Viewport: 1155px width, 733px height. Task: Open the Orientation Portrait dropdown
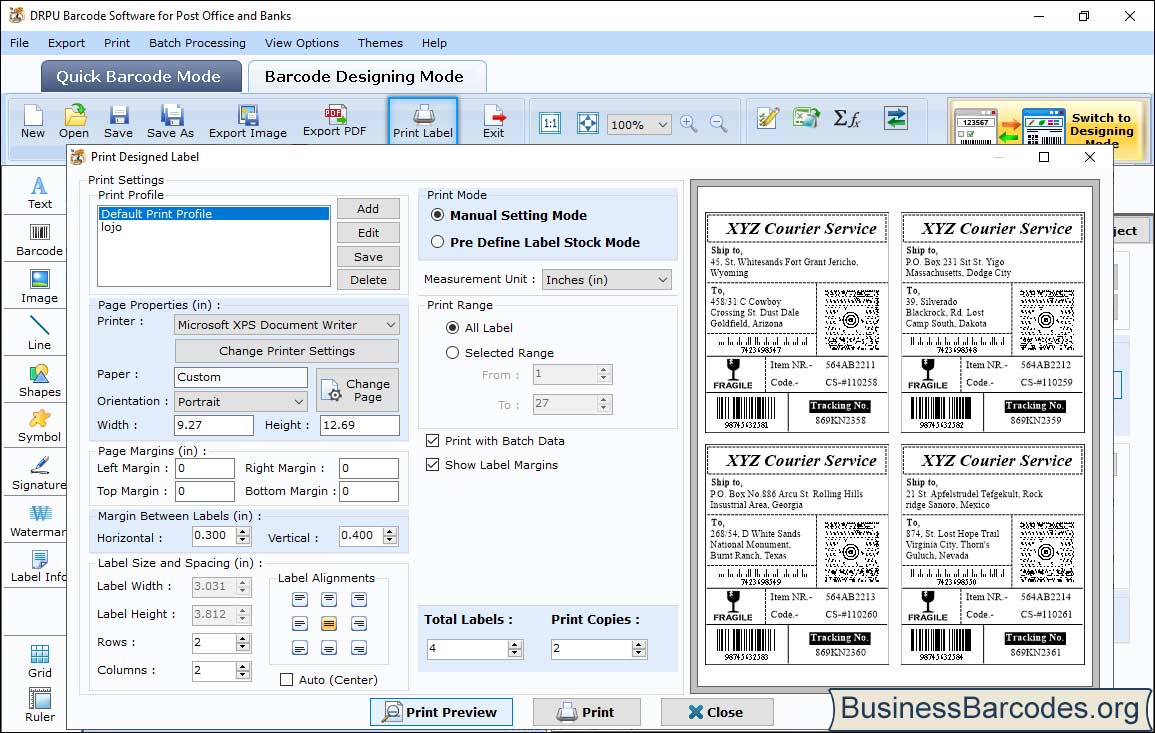tap(241, 401)
